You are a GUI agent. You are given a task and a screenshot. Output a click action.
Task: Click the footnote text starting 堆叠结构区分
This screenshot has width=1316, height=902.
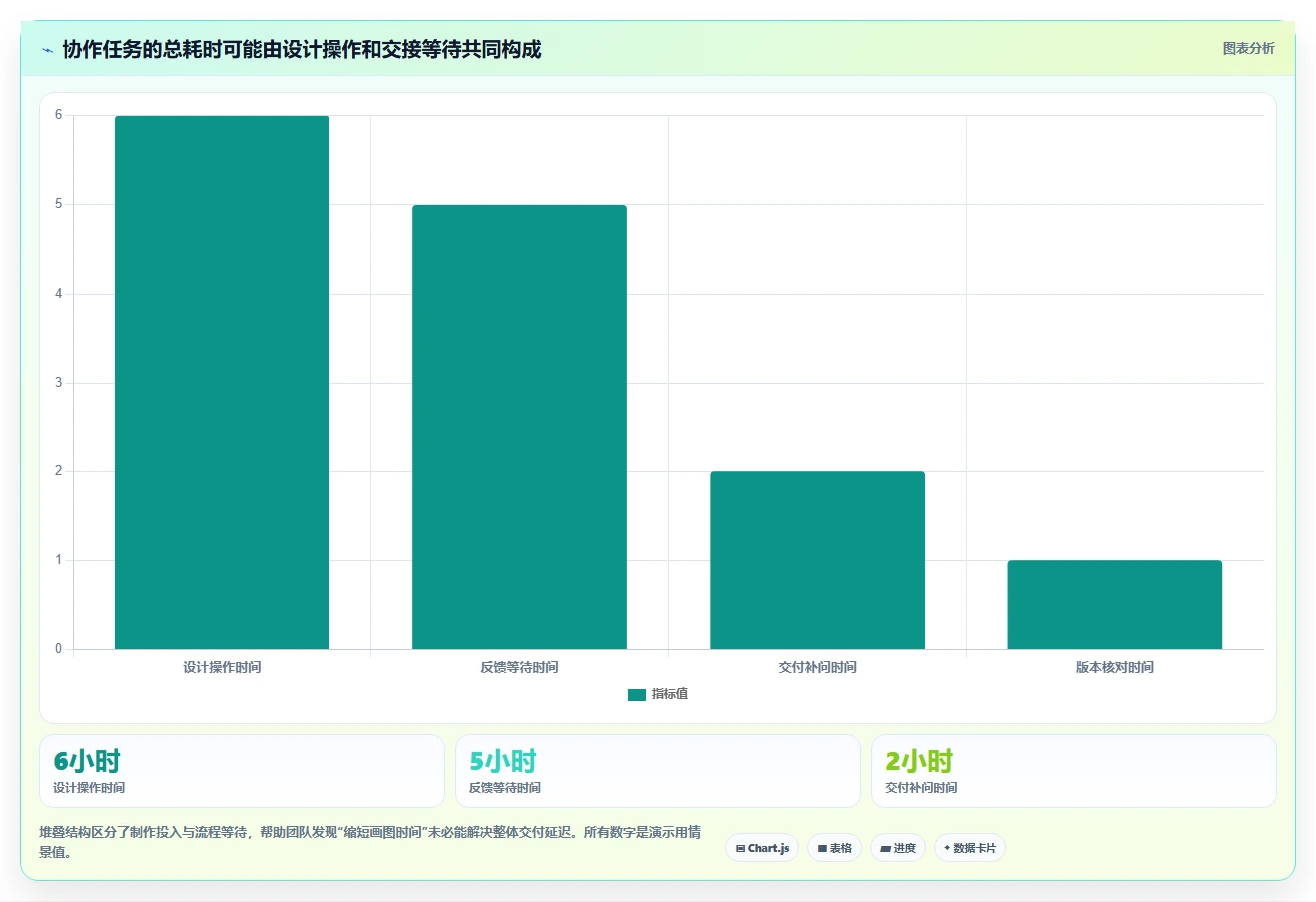(x=369, y=842)
